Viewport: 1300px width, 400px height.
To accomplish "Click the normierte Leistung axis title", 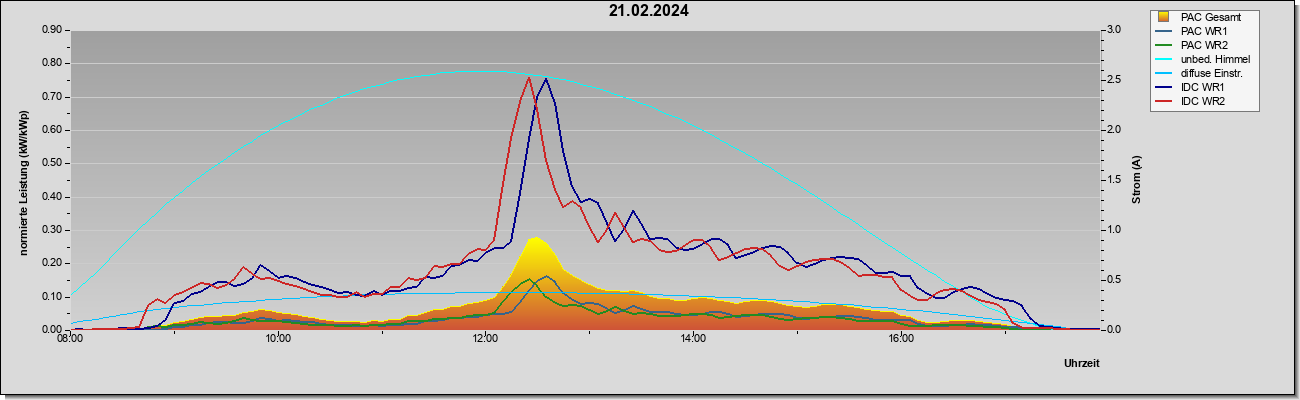I will click(22, 181).
